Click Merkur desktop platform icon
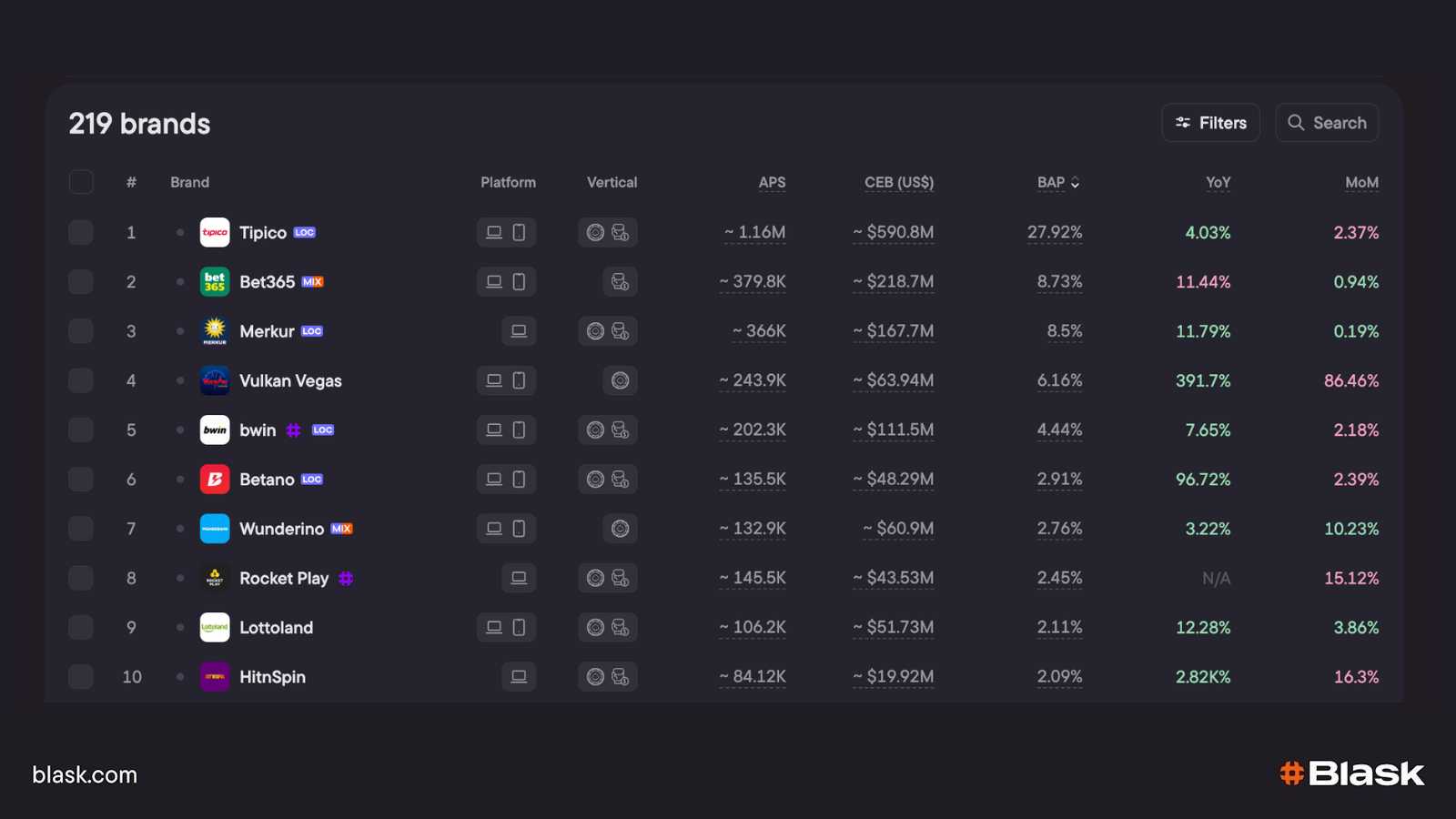 tap(519, 331)
